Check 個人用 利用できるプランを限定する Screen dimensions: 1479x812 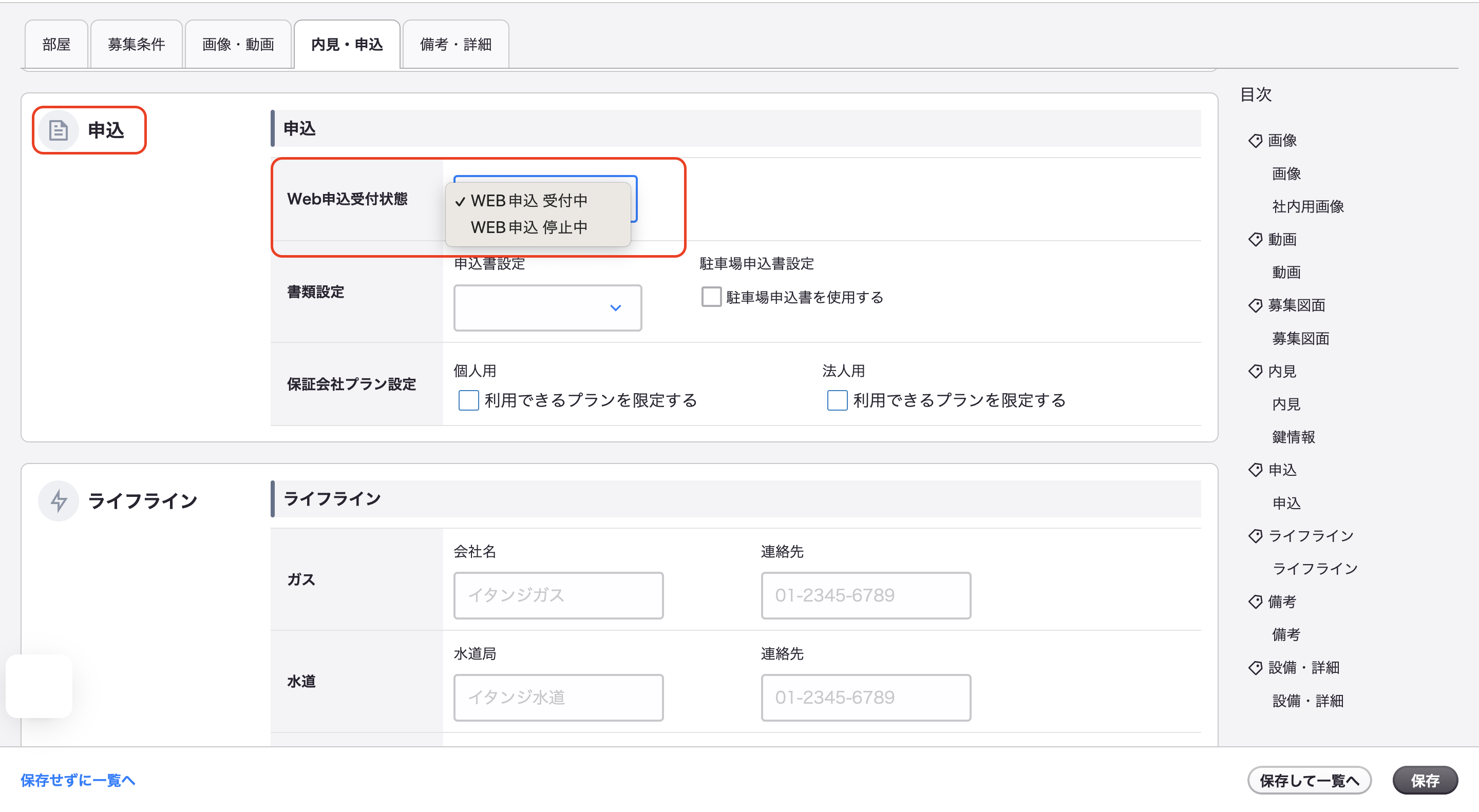(468, 400)
